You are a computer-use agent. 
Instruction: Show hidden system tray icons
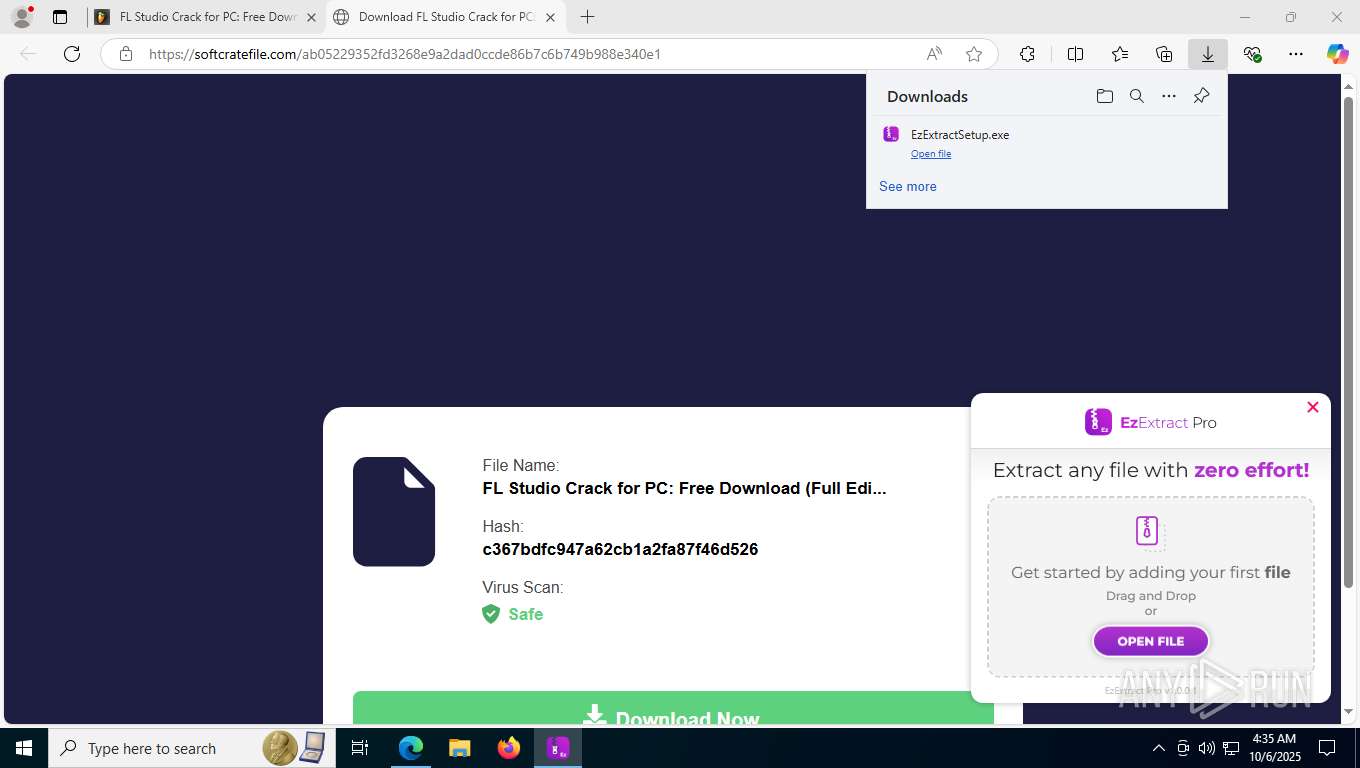[1159, 748]
